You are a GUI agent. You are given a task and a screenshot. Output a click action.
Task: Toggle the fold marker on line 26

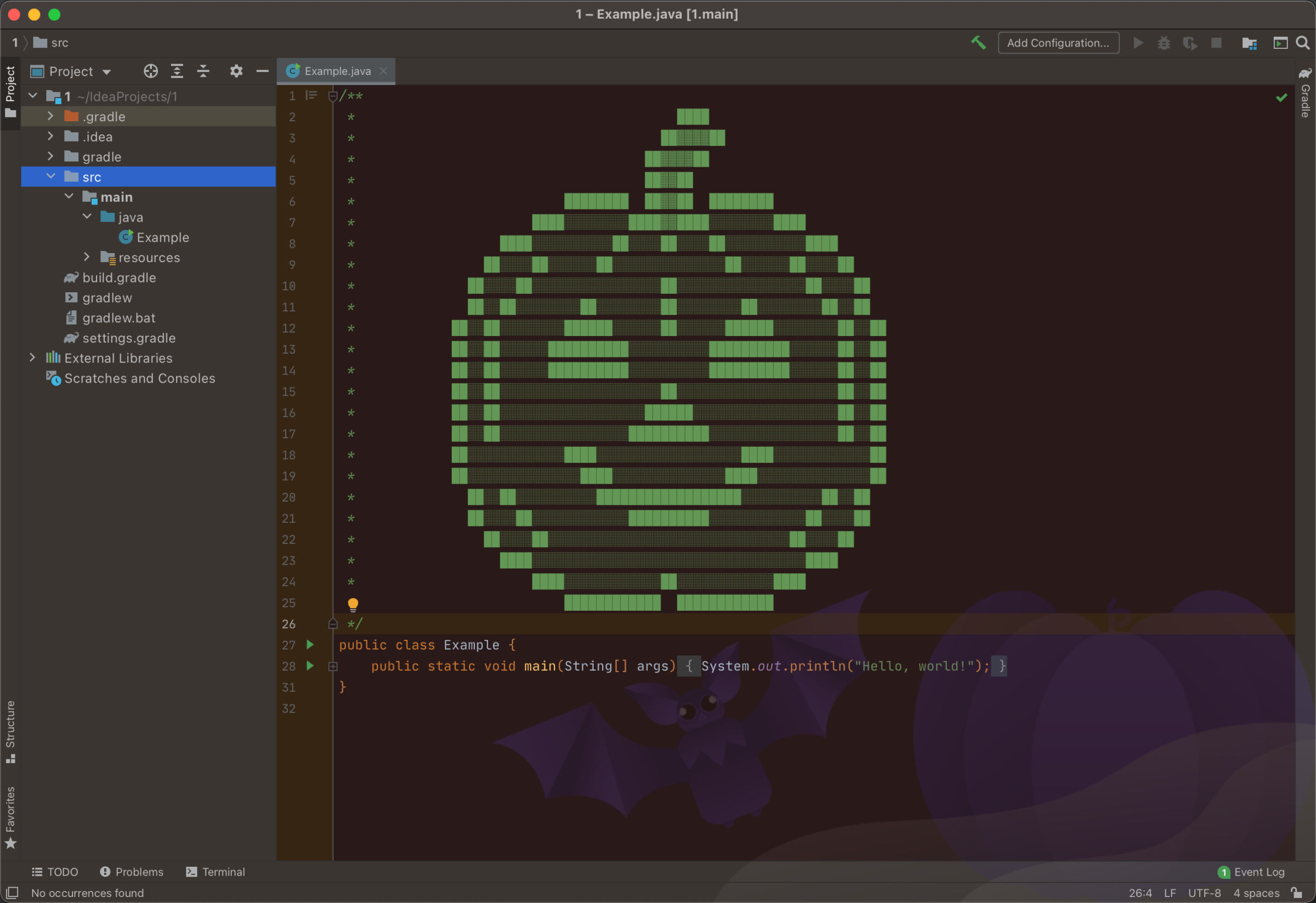click(x=333, y=624)
